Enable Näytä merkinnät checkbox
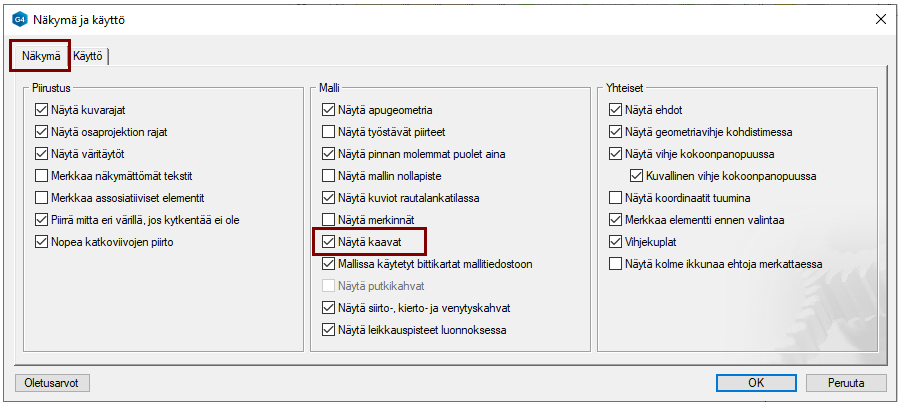The image size is (900, 406). (329, 220)
